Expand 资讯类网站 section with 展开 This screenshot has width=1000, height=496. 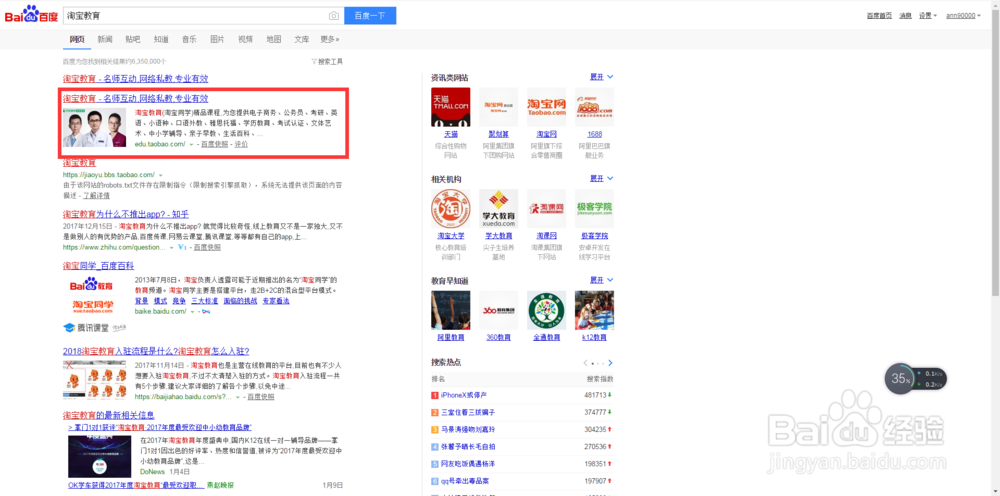click(x=601, y=77)
